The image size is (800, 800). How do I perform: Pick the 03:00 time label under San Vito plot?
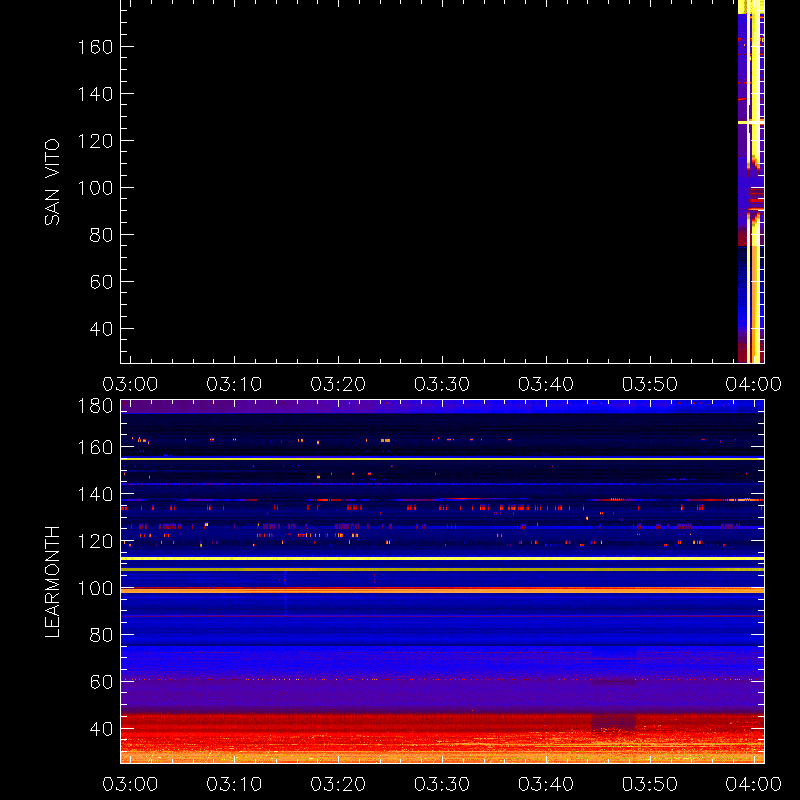point(130,384)
